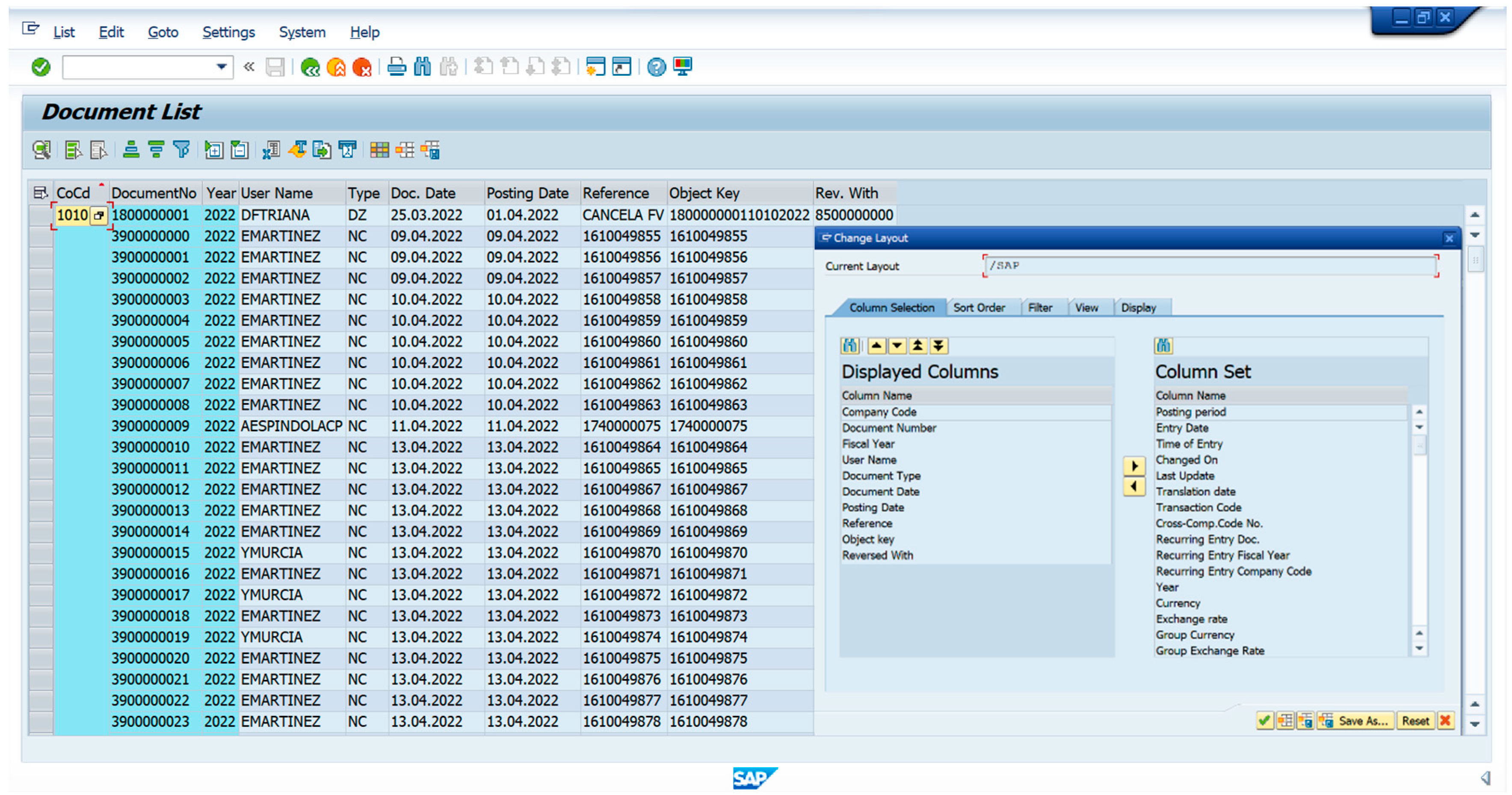
Task: Click right arrow to hide selected column
Action: point(1134,466)
